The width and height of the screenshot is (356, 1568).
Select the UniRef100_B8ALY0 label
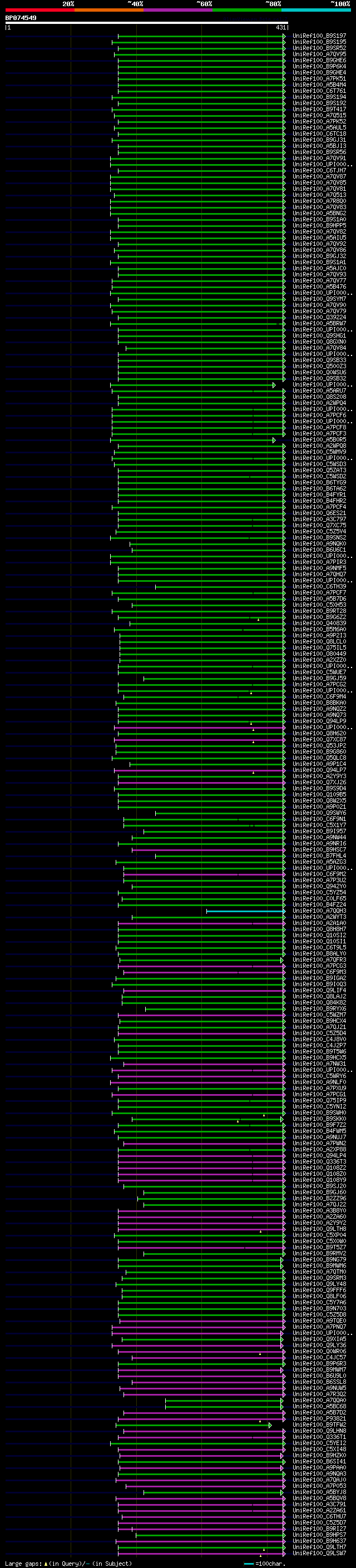(x=319, y=954)
